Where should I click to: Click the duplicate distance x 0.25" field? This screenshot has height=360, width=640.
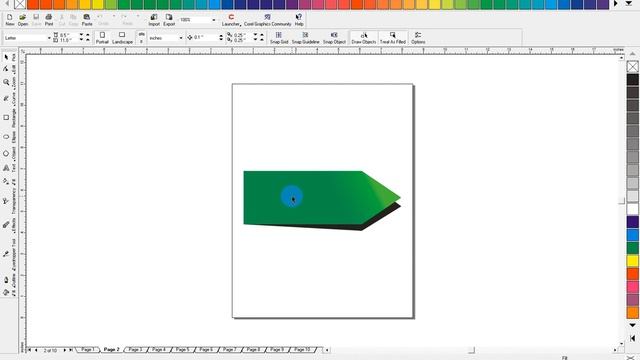242,35
